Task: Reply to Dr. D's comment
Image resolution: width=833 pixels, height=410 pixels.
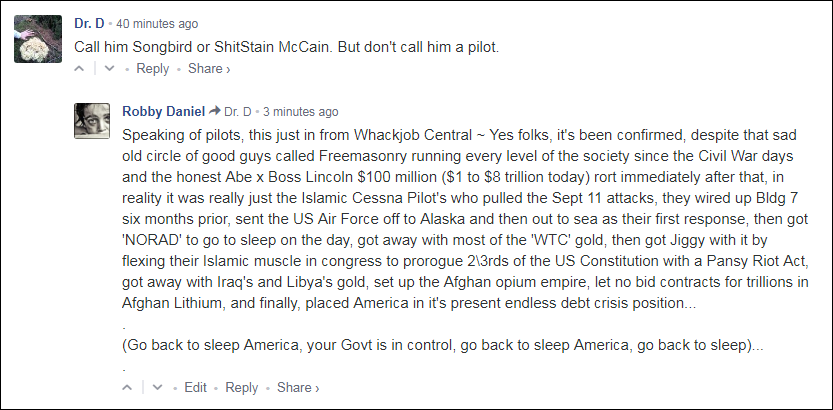Action: coord(153,69)
